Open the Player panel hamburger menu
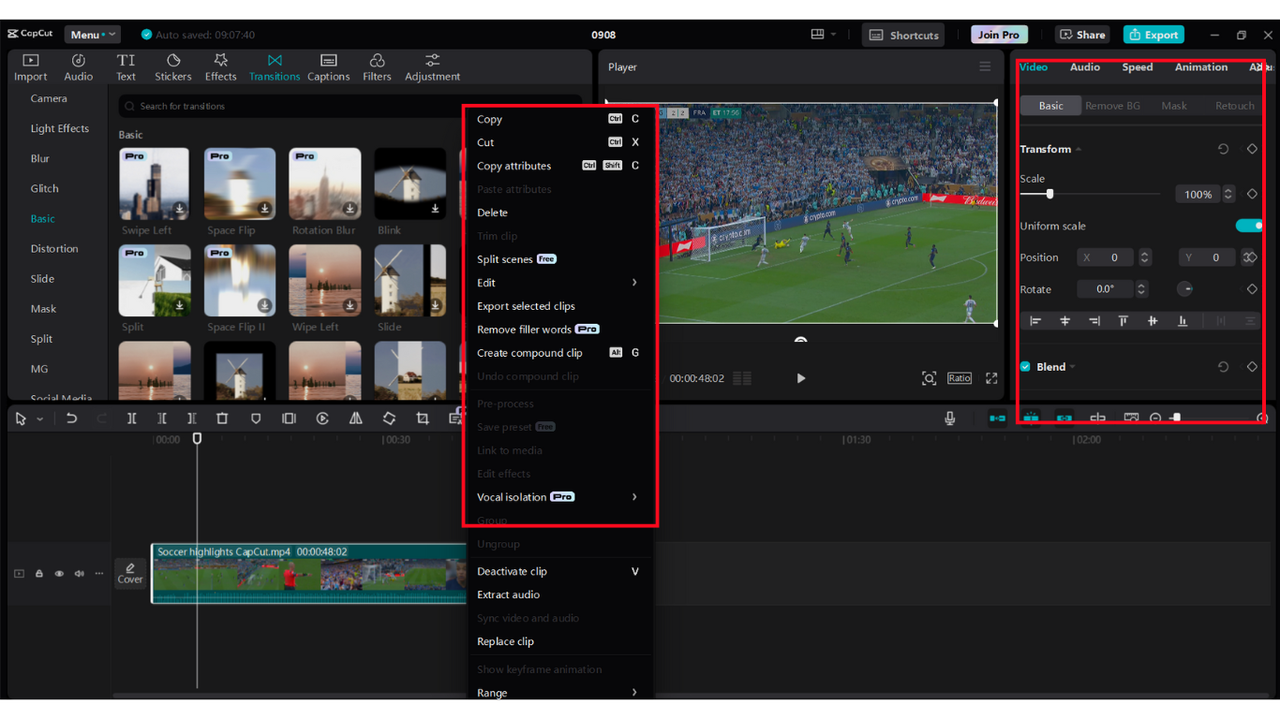Viewport: 1280px width, 719px height. 985,67
